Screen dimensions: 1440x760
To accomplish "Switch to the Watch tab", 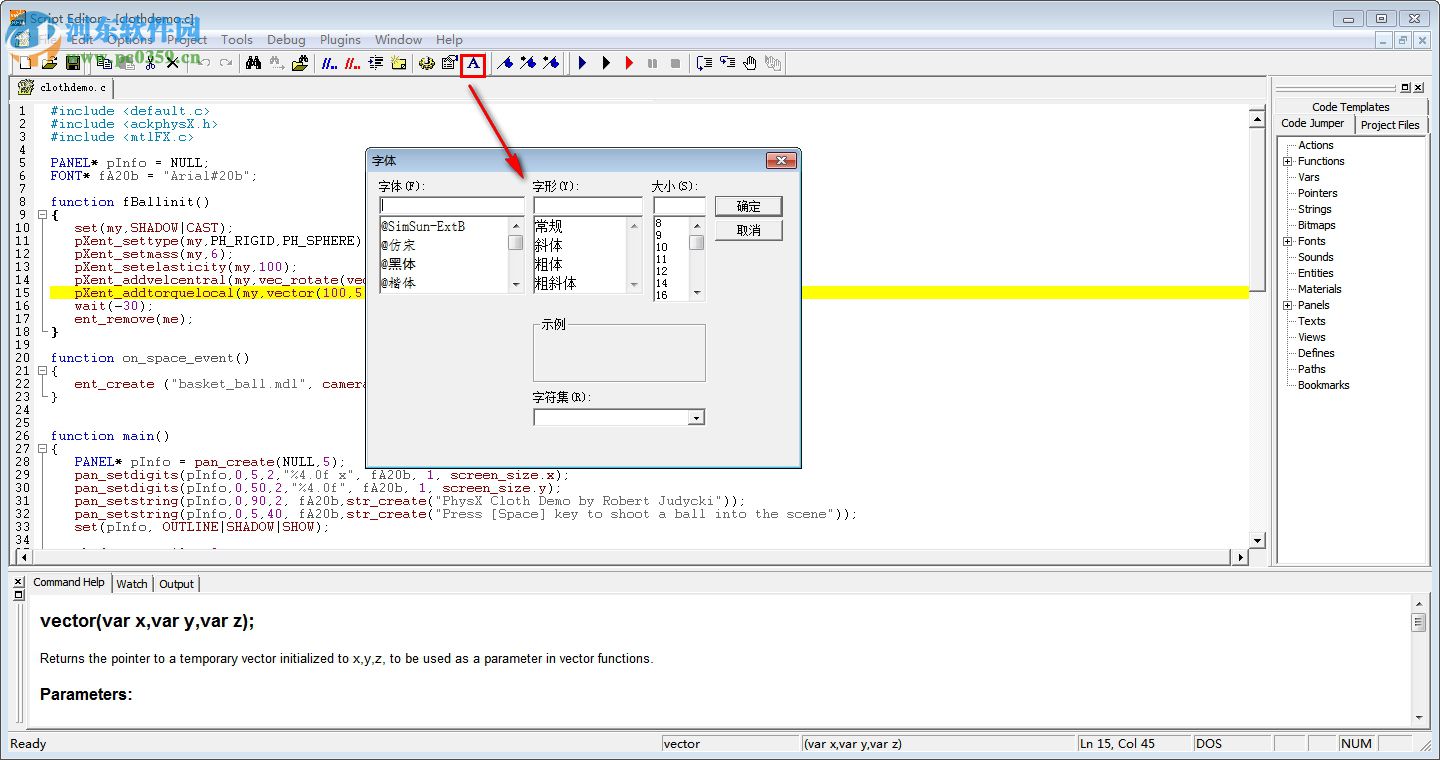I will 131,583.
